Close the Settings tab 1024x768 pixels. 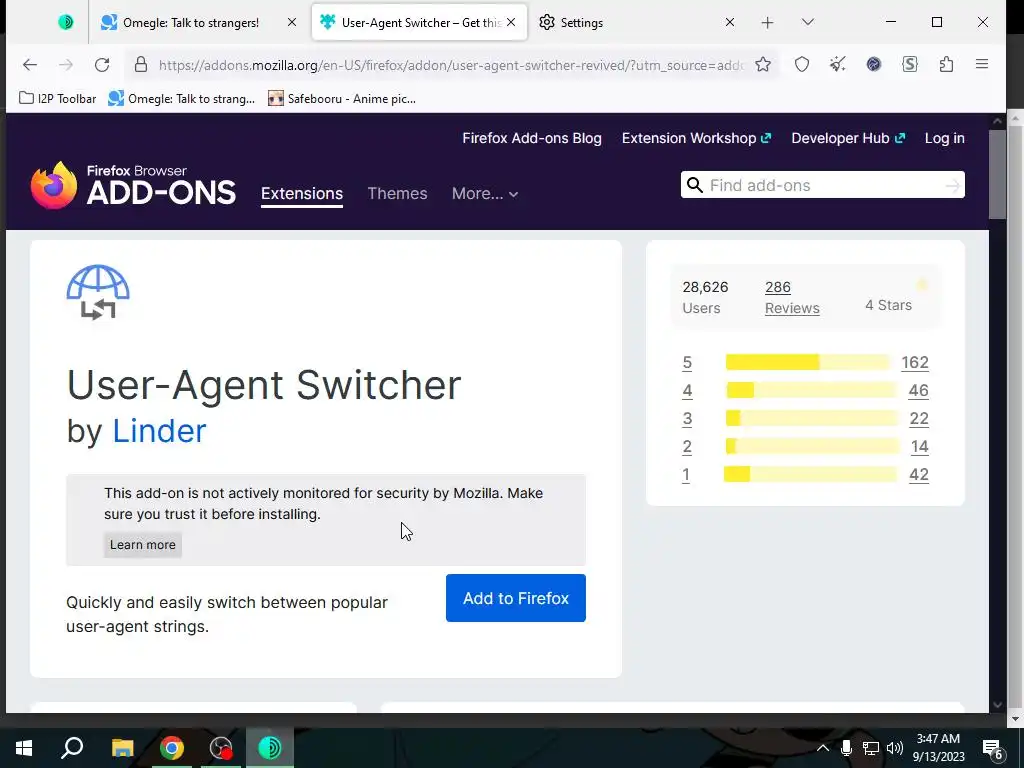(x=730, y=22)
